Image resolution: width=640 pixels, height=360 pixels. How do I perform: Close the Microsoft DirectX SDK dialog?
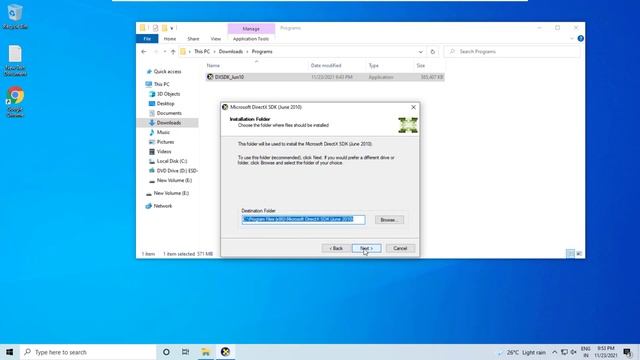pyautogui.click(x=413, y=107)
